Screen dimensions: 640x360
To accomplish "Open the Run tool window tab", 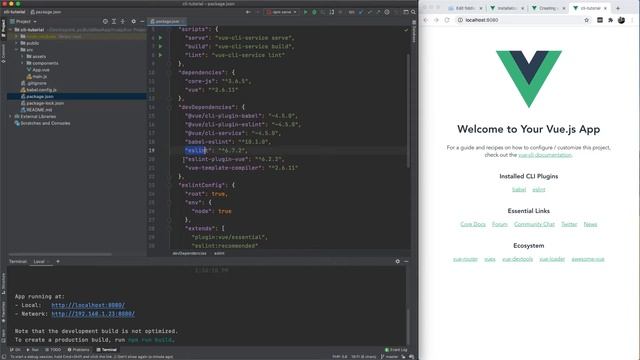I will click(33, 350).
